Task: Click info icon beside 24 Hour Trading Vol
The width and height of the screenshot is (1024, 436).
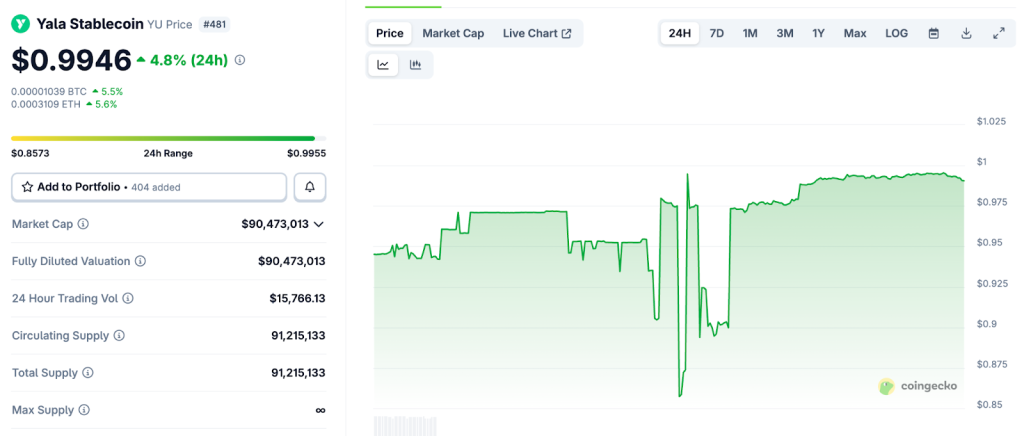Action: [x=128, y=298]
